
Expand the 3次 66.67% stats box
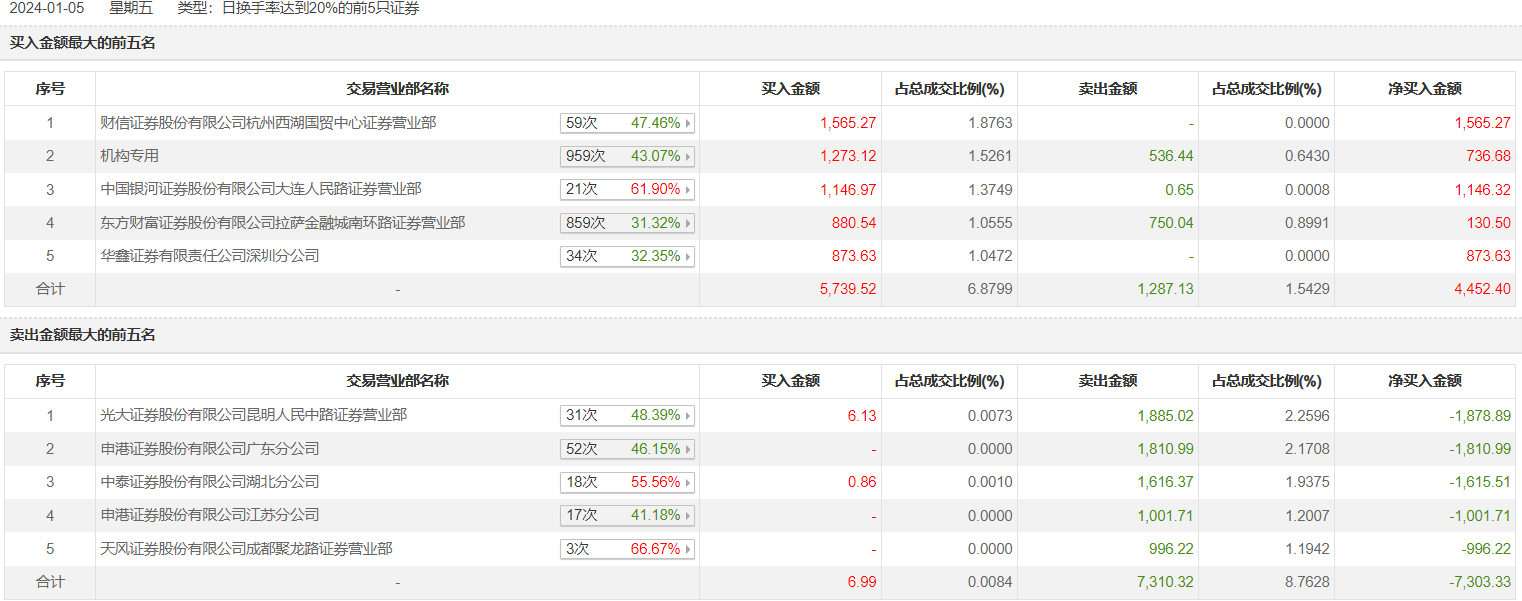(627, 549)
